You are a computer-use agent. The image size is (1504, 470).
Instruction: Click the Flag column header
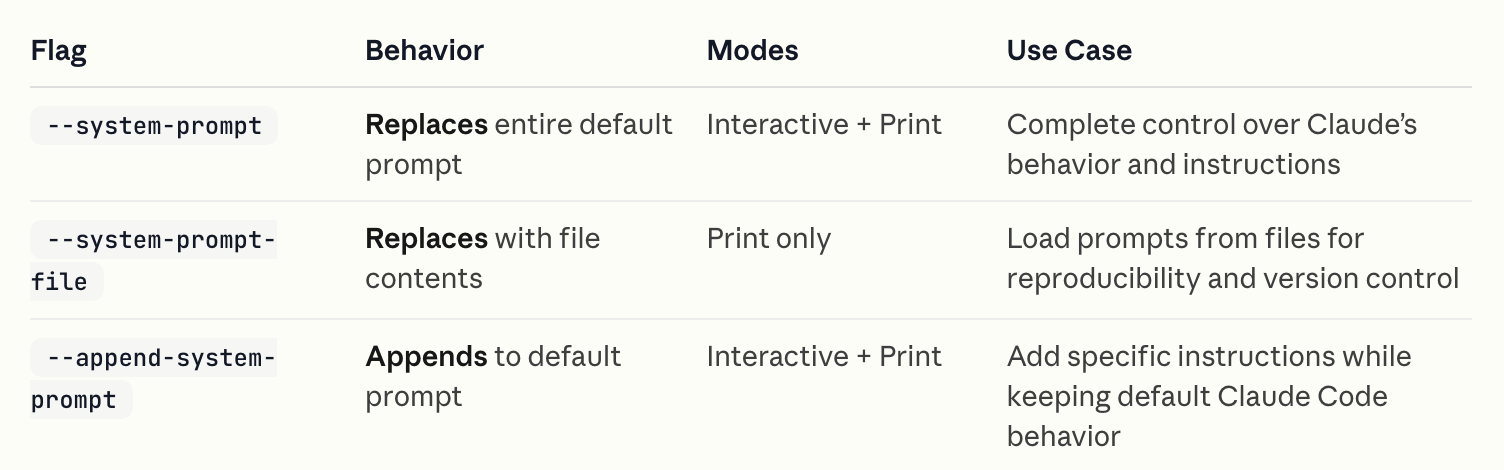59,50
